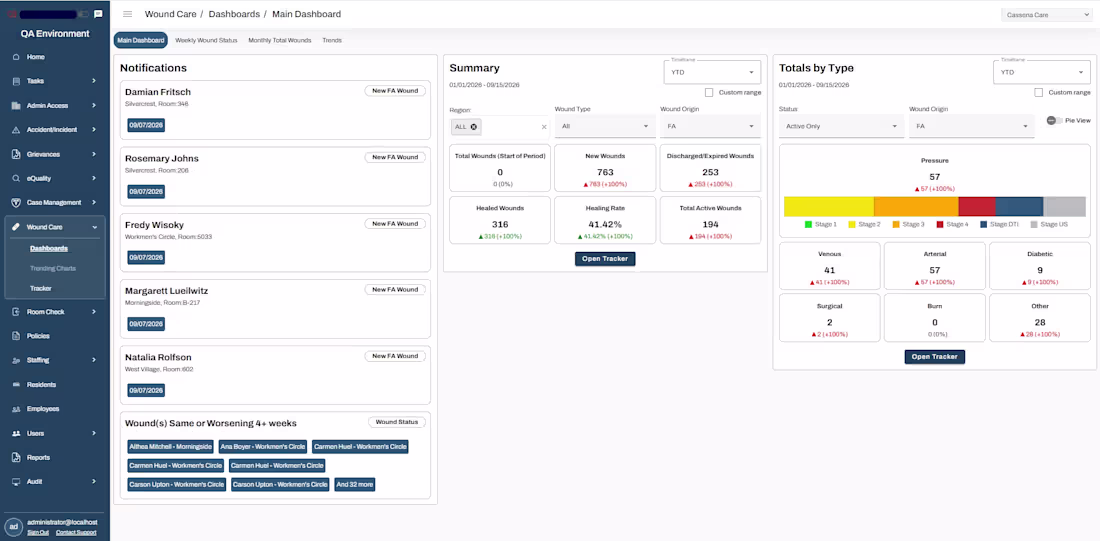This screenshot has height=541, width=1100.
Task: Click the Home sidebar icon
Action: pos(16,57)
